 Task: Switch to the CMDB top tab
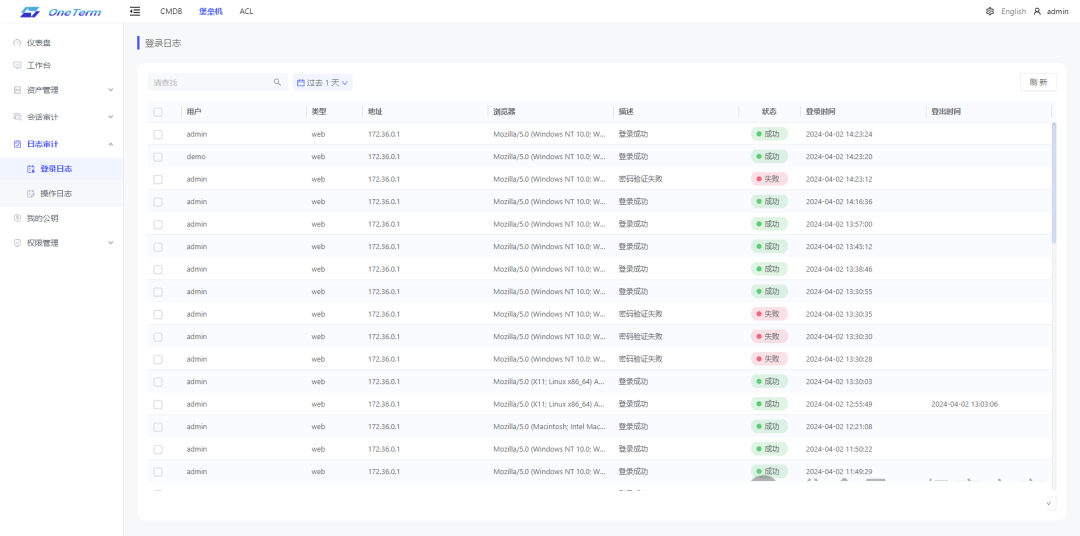pos(171,11)
